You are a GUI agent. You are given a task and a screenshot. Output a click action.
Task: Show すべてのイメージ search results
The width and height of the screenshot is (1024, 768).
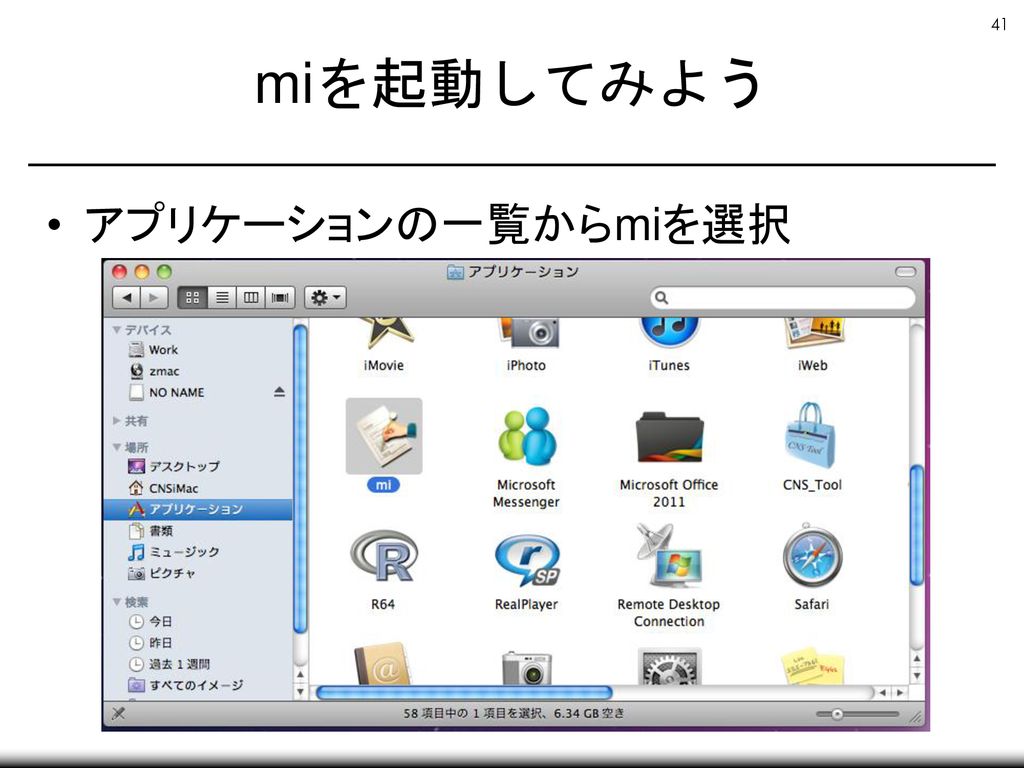[197, 685]
